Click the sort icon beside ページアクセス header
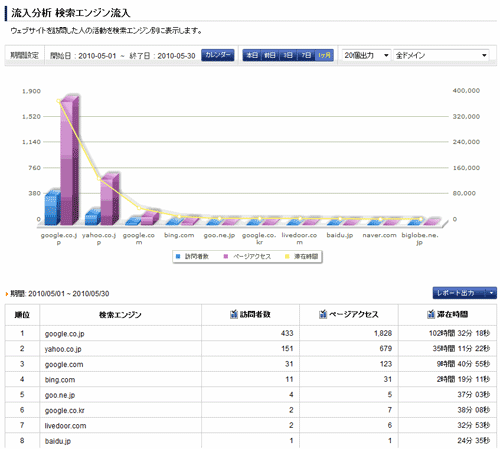Viewport: 500px width, 449px height. click(x=323, y=314)
